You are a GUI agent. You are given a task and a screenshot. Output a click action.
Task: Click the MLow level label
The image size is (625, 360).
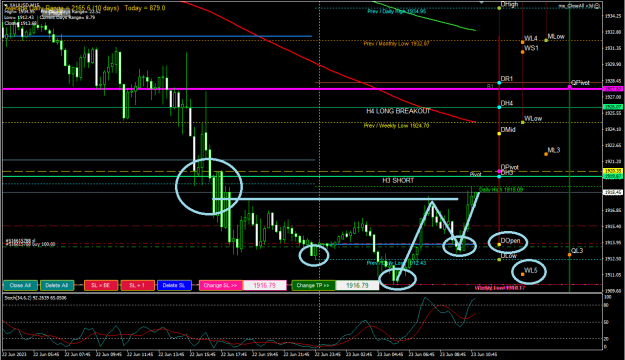(556, 36)
